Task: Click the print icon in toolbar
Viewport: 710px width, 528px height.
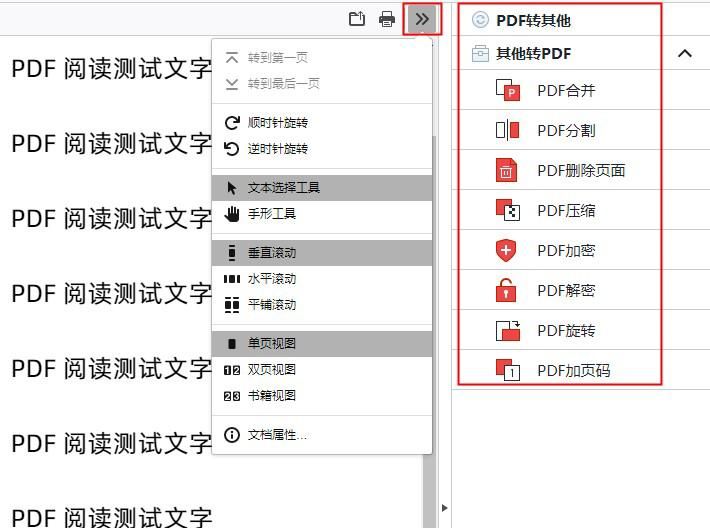Action: (387, 19)
